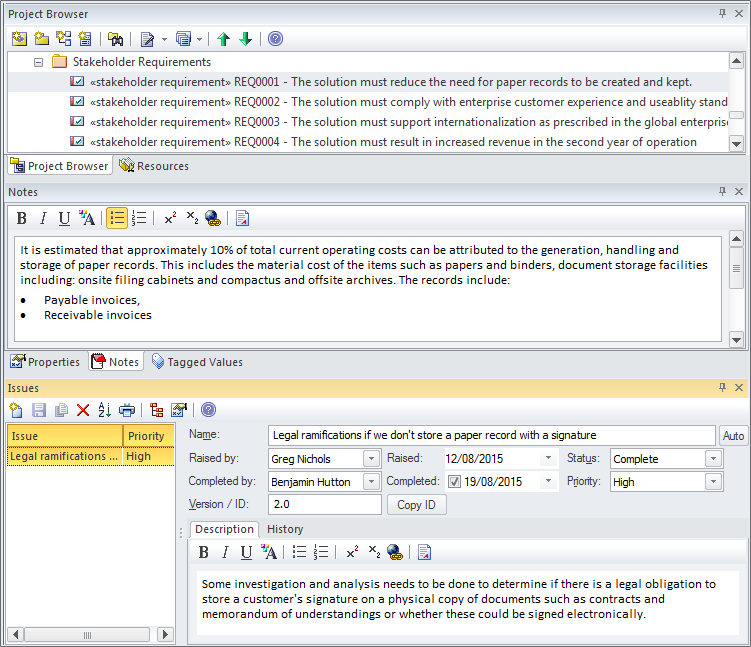This screenshot has width=751, height=647.
Task: Click the Copy ID button
Action: [x=416, y=505]
